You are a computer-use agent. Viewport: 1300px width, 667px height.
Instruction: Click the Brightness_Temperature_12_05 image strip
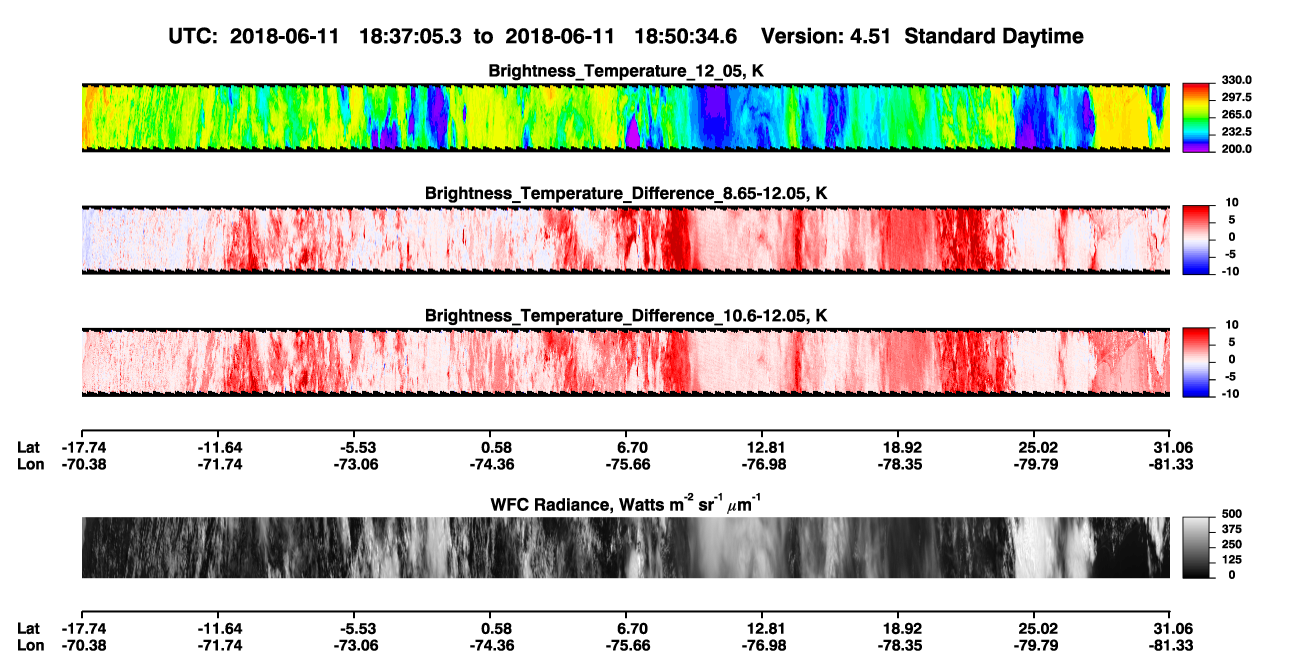(625, 118)
